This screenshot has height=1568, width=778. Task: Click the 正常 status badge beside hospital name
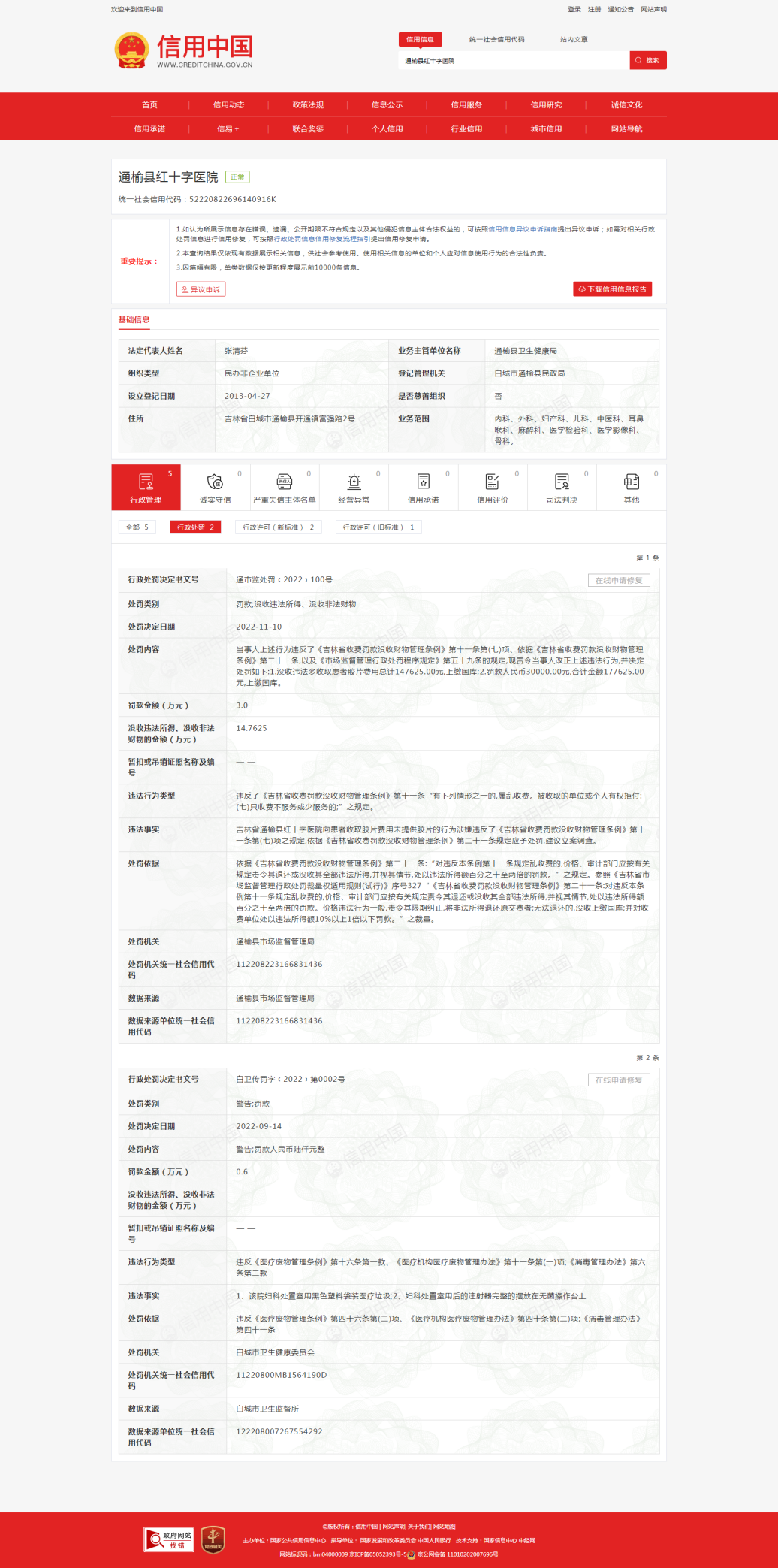(x=237, y=177)
